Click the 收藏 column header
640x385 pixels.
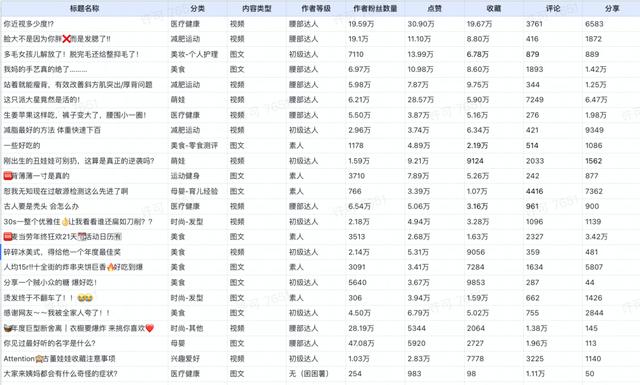(493, 8)
